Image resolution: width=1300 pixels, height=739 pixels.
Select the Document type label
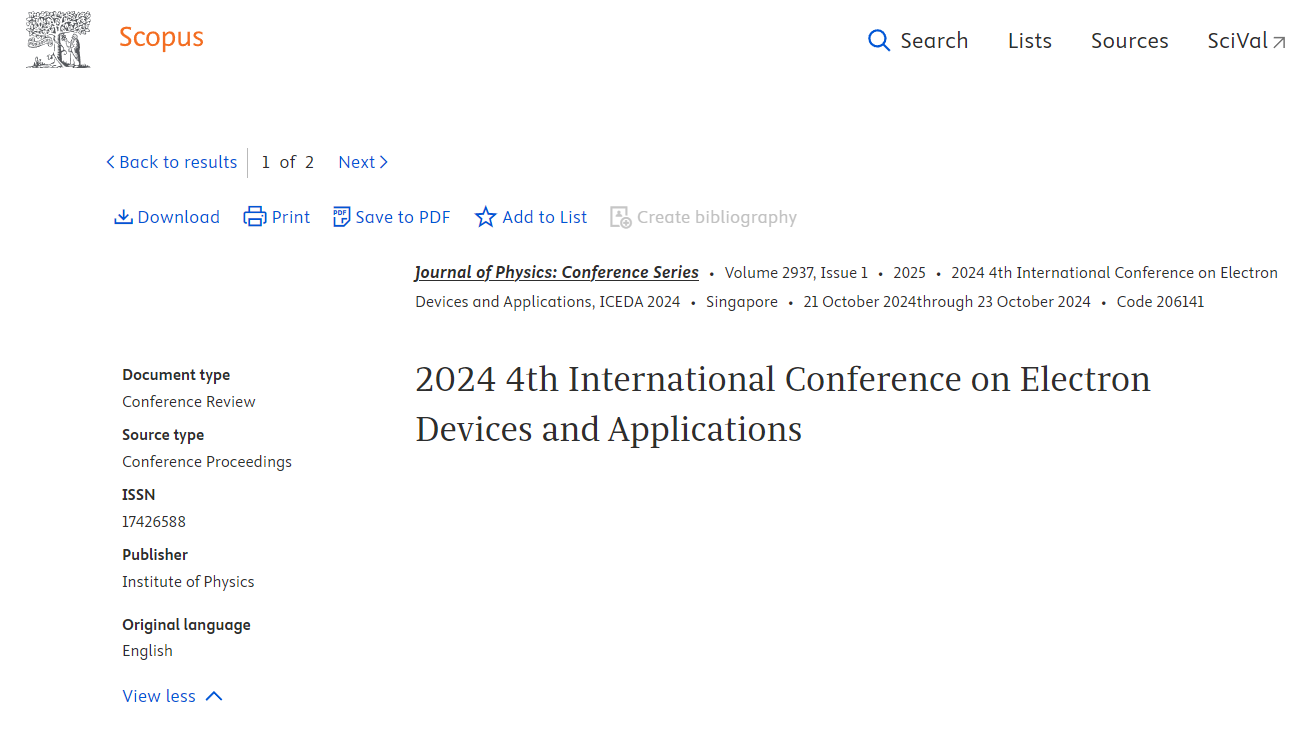(x=176, y=374)
